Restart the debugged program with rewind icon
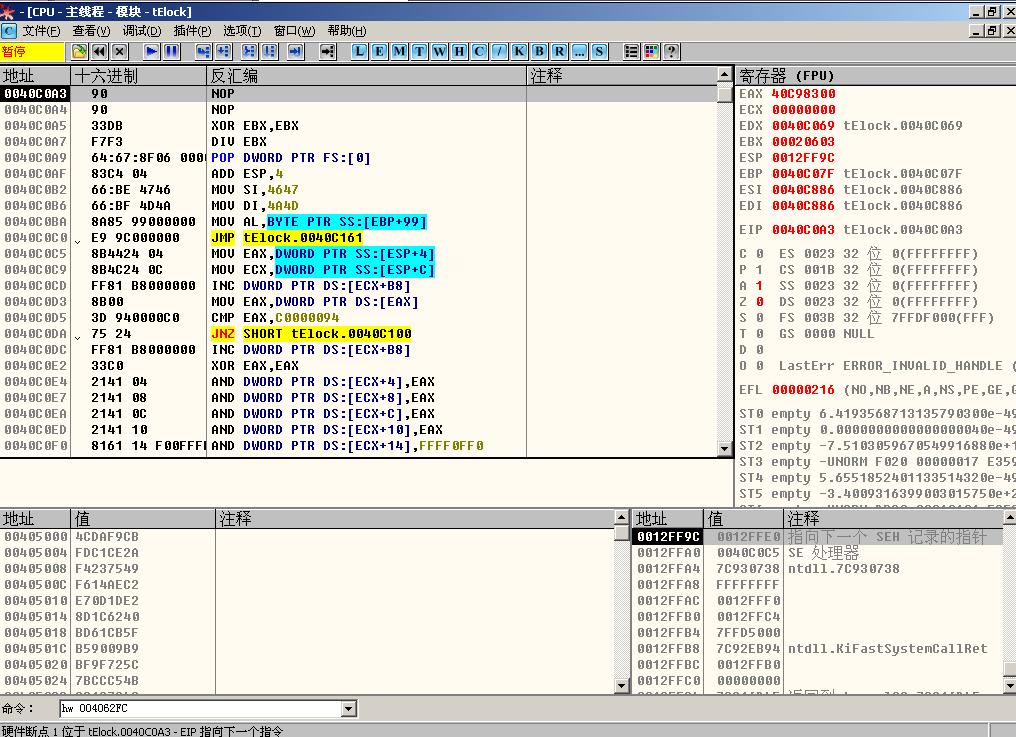 [100, 51]
